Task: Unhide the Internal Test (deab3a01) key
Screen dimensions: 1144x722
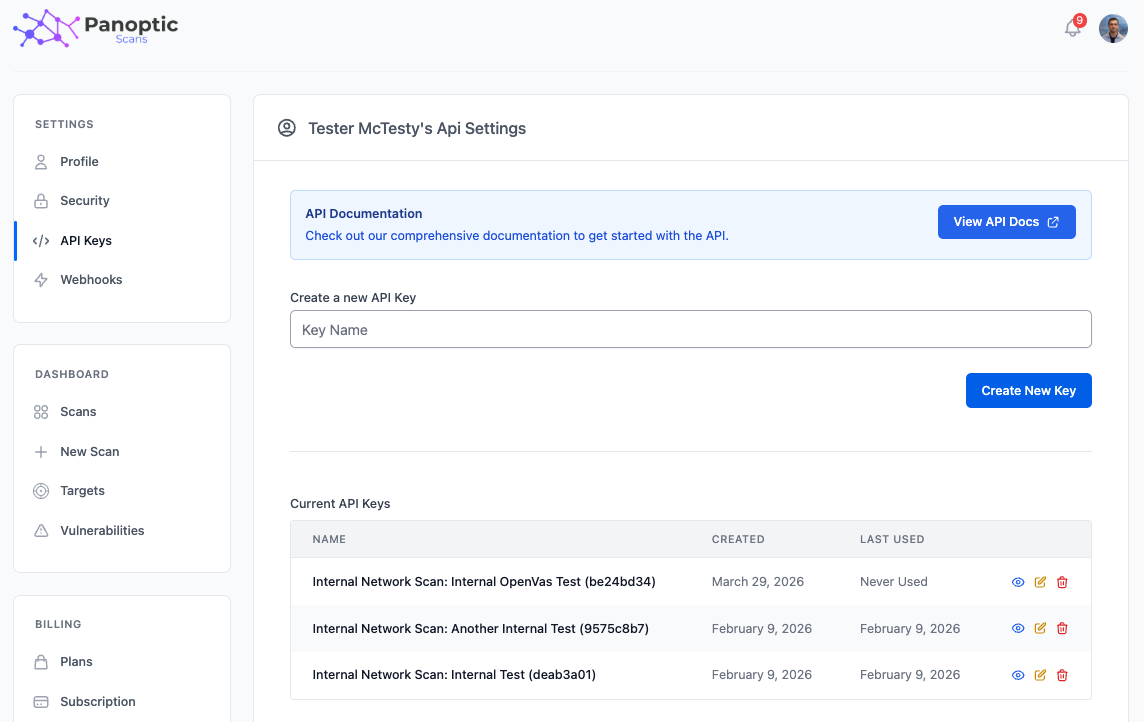Action: tap(1018, 675)
